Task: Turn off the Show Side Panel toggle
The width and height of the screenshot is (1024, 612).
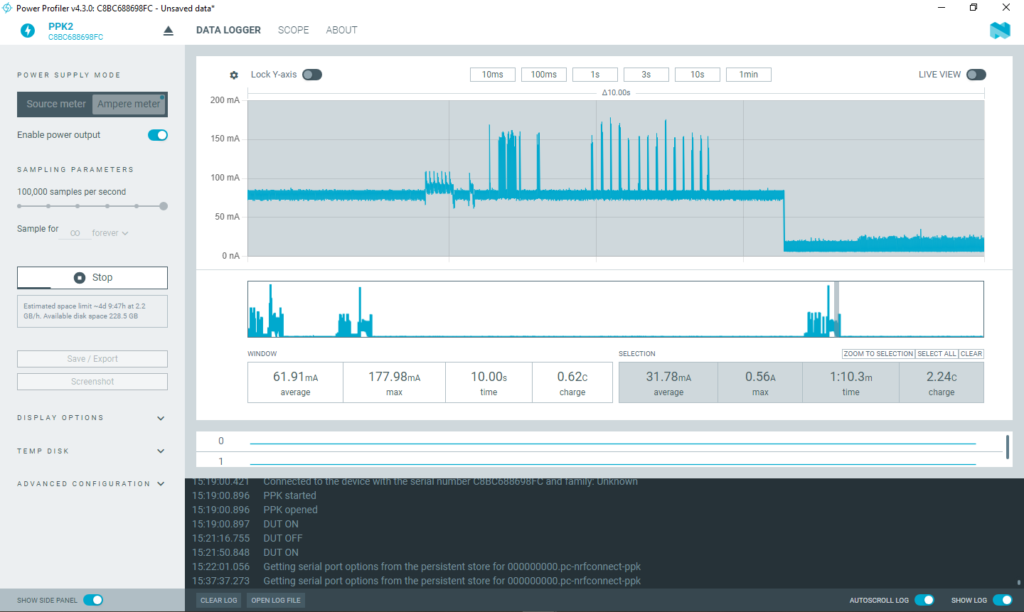Action: click(x=93, y=600)
